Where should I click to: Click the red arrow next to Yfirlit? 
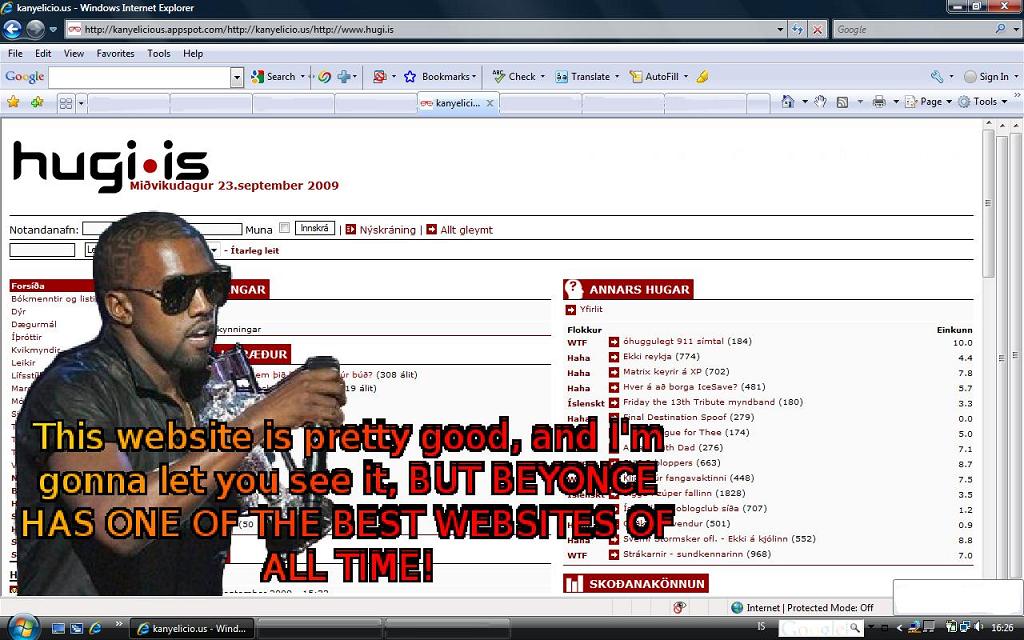click(x=571, y=310)
